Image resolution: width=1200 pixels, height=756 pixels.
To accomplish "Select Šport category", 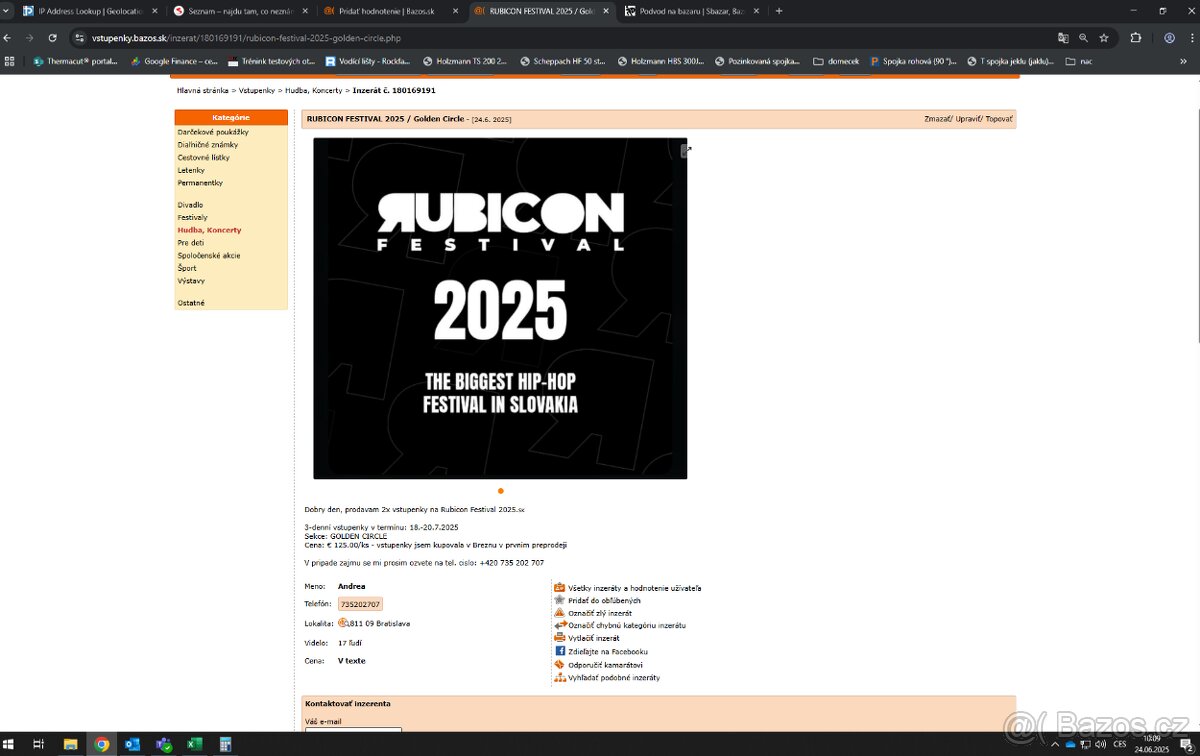I will point(187,268).
